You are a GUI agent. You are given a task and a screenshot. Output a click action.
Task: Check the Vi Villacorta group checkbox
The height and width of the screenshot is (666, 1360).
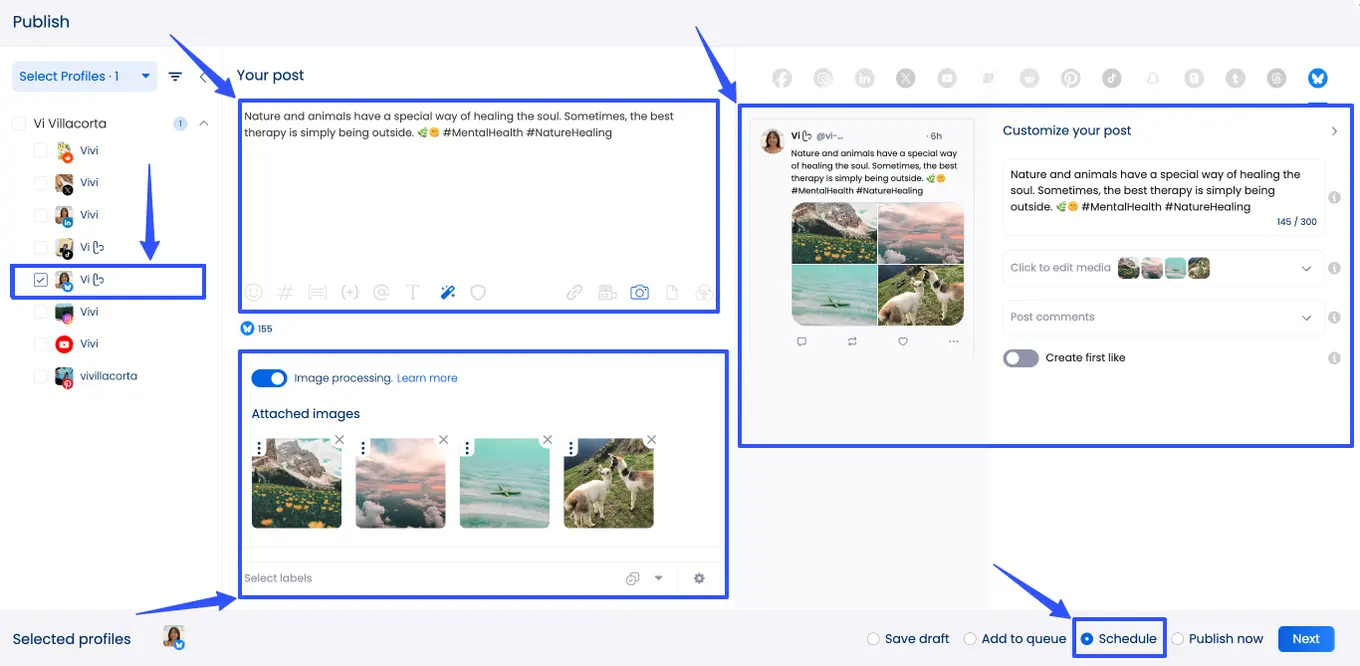pos(18,124)
